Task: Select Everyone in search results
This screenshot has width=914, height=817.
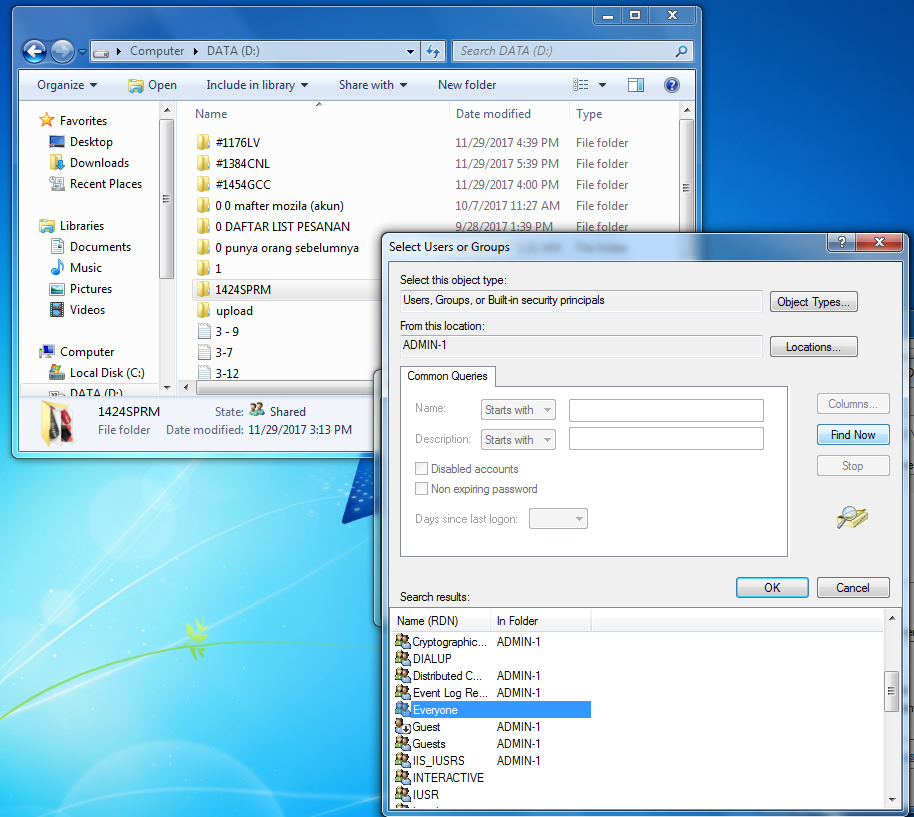Action: [493, 709]
